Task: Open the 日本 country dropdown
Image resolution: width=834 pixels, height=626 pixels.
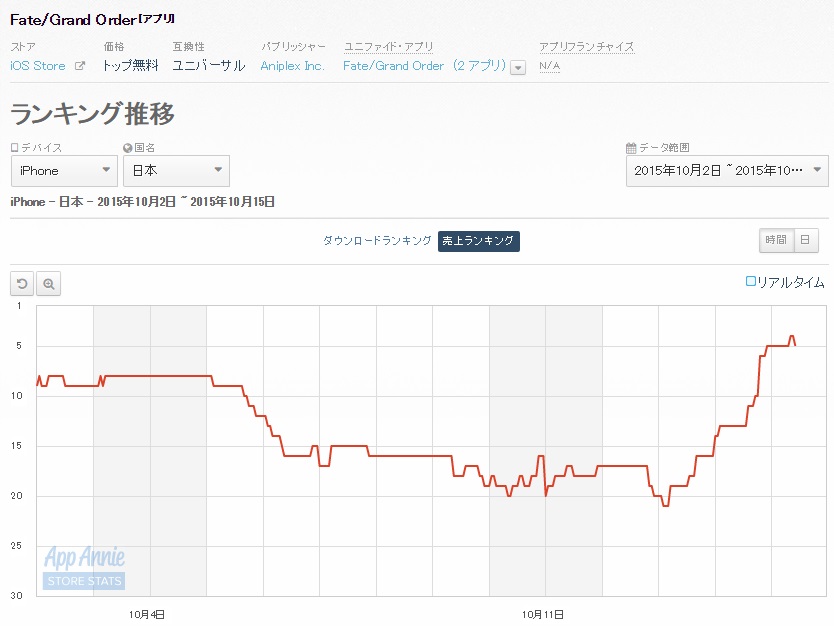Action: 177,171
